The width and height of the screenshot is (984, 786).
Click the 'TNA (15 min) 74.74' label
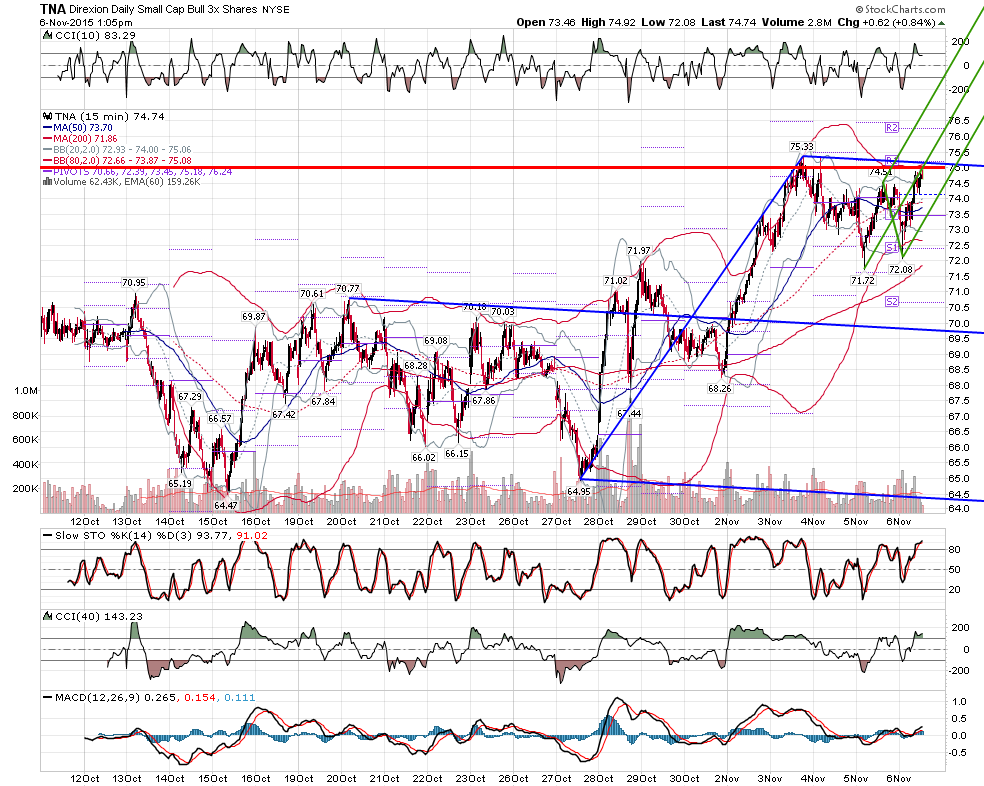(110, 116)
